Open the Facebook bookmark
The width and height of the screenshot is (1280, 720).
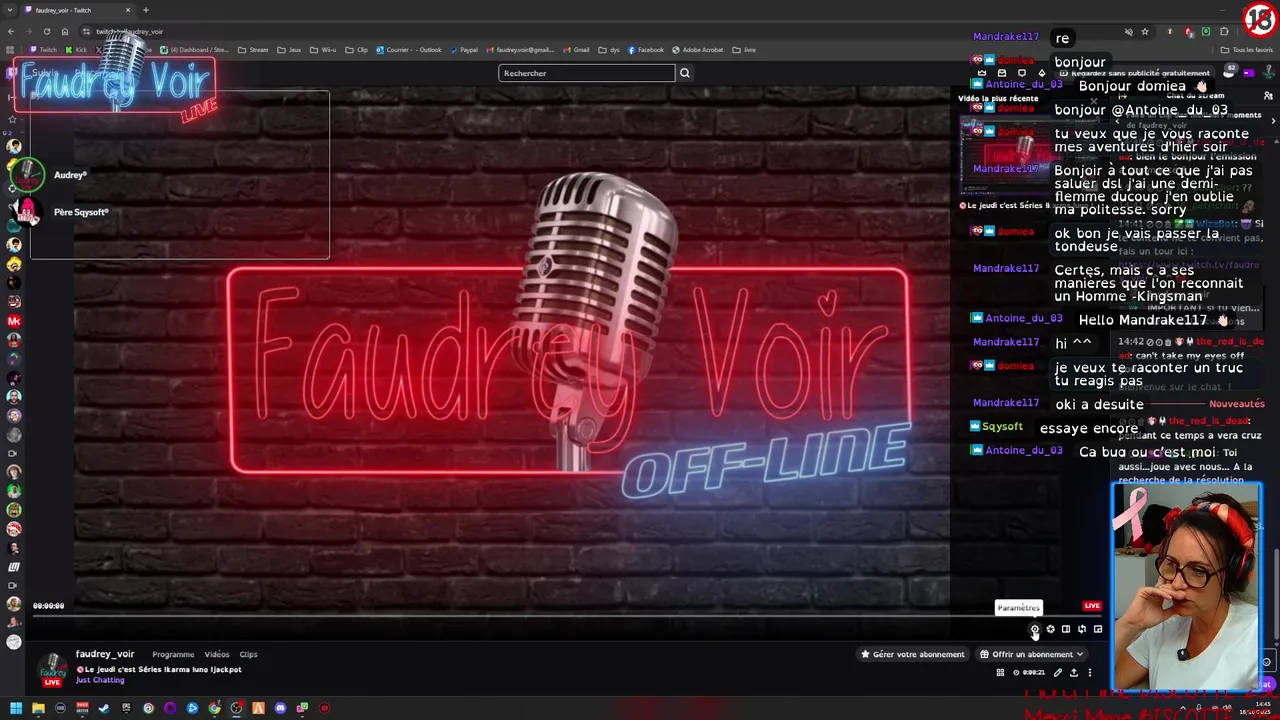(x=646, y=50)
